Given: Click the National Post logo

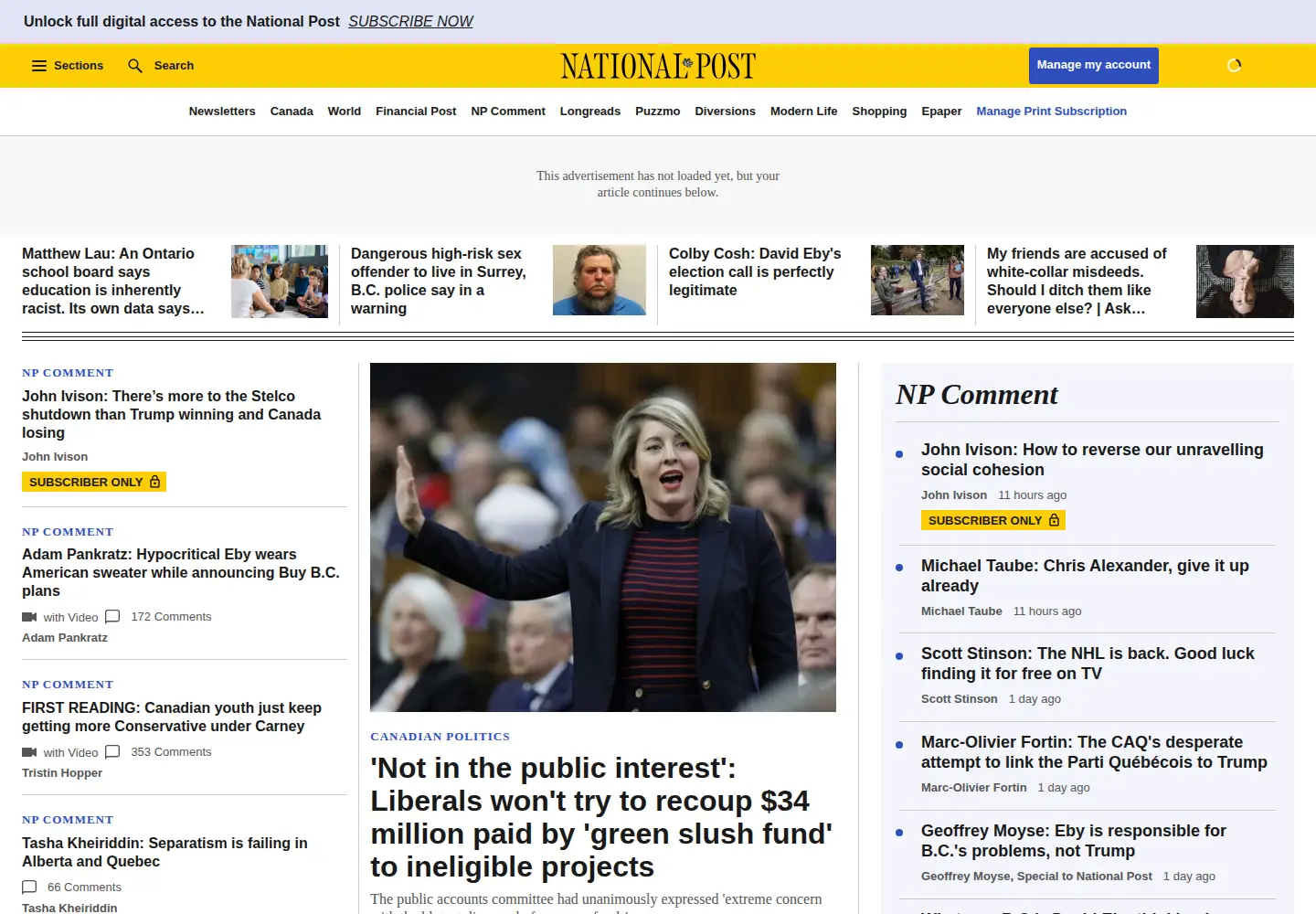Looking at the screenshot, I should click(x=658, y=66).
